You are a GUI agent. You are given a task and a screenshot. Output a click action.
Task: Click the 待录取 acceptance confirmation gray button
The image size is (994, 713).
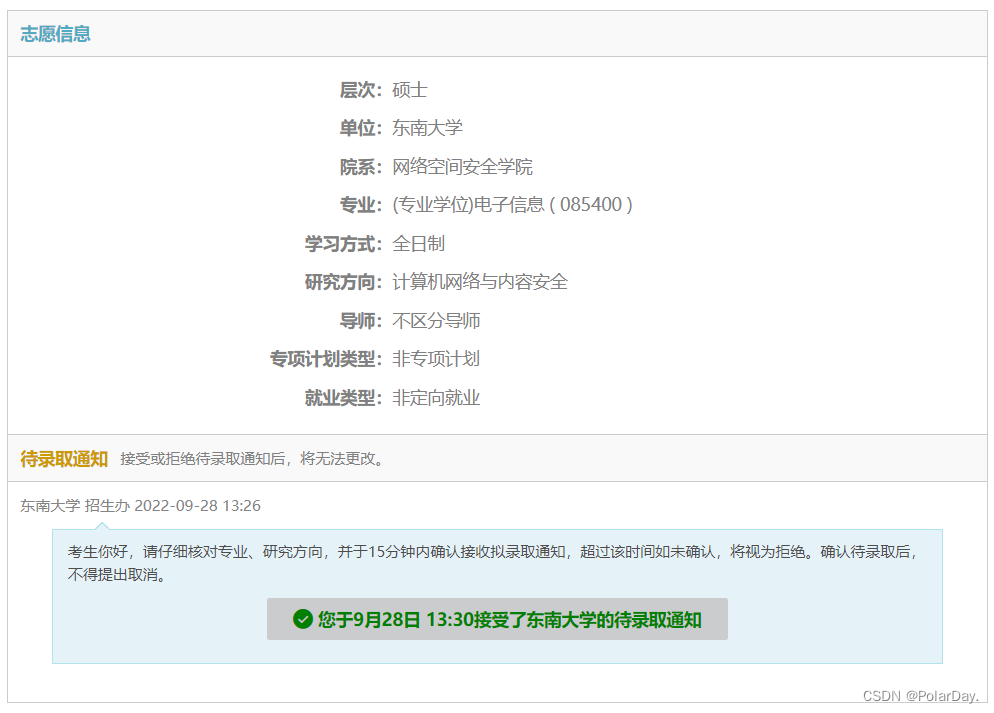point(497,619)
